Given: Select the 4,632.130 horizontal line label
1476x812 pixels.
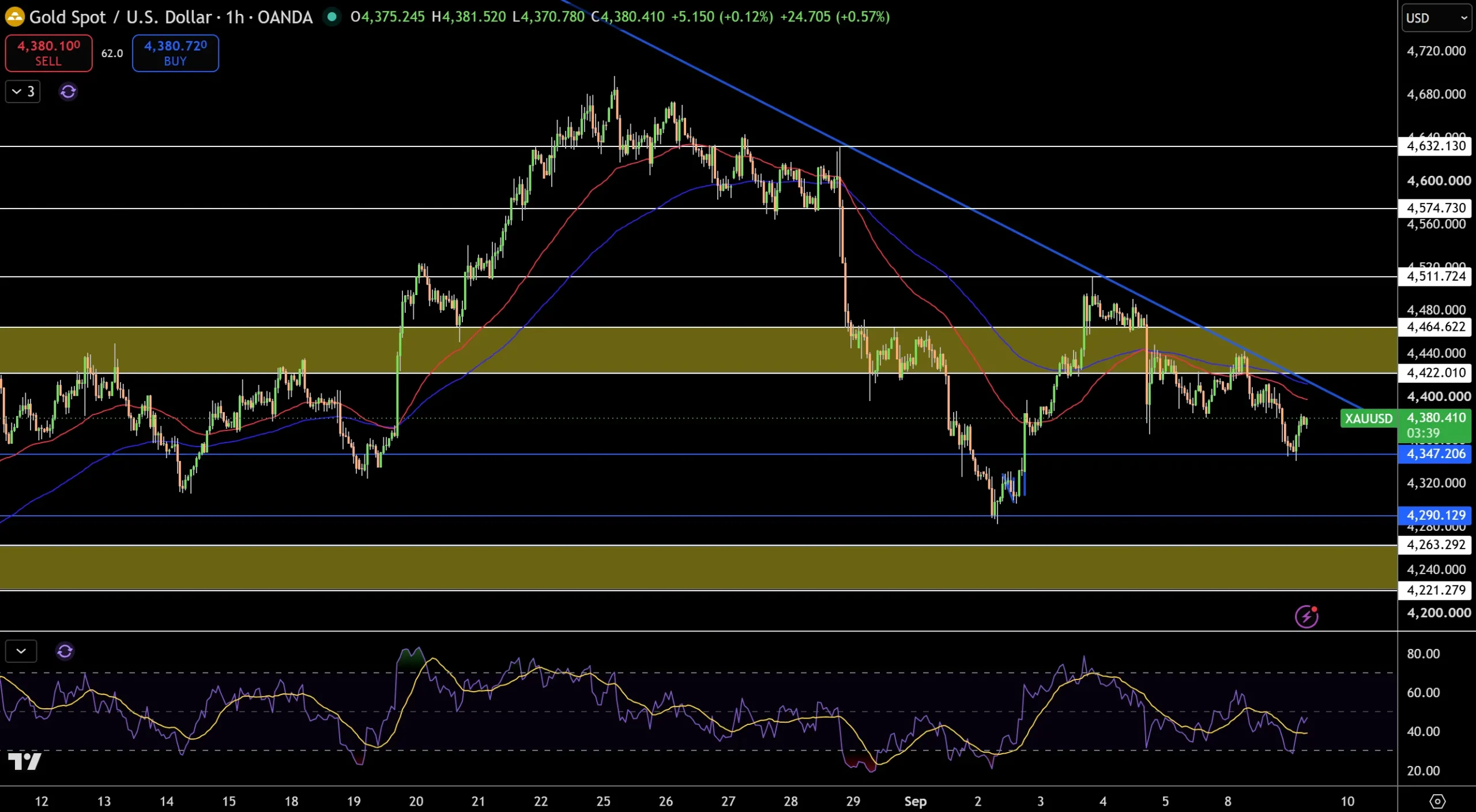Looking at the screenshot, I should click(1436, 146).
